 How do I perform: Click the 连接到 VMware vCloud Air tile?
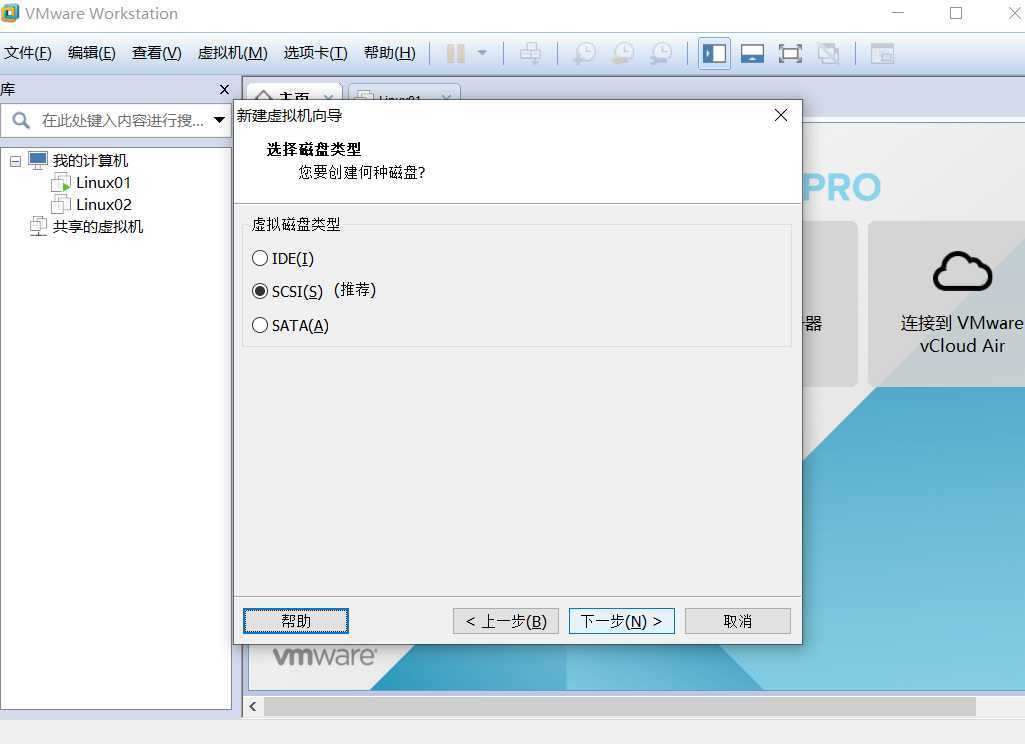[x=947, y=303]
